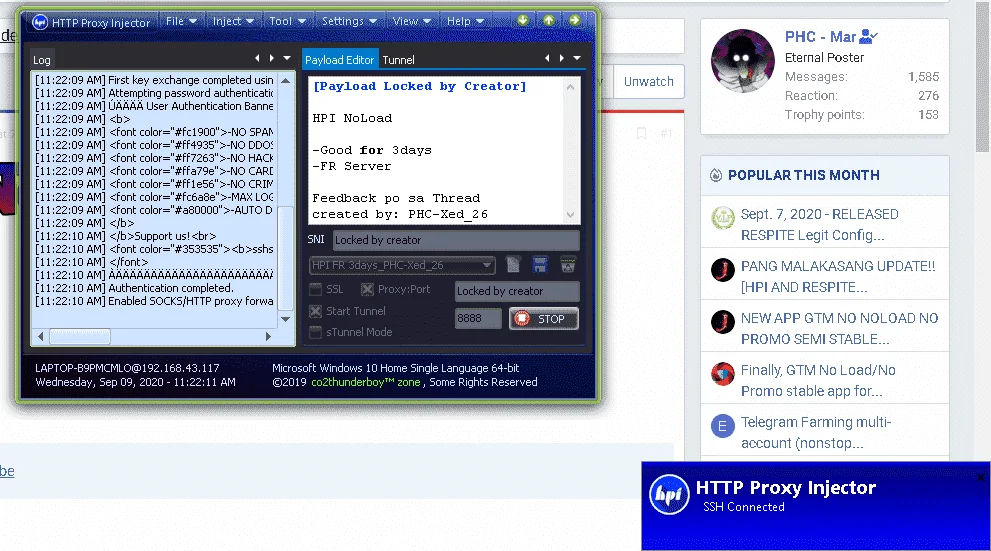991x551 pixels.
Task: Select the Log tab
Action: 42,60
